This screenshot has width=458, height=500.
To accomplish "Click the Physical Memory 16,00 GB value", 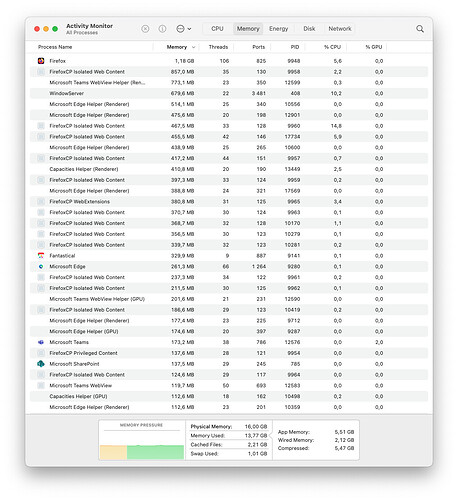I will [x=256, y=426].
